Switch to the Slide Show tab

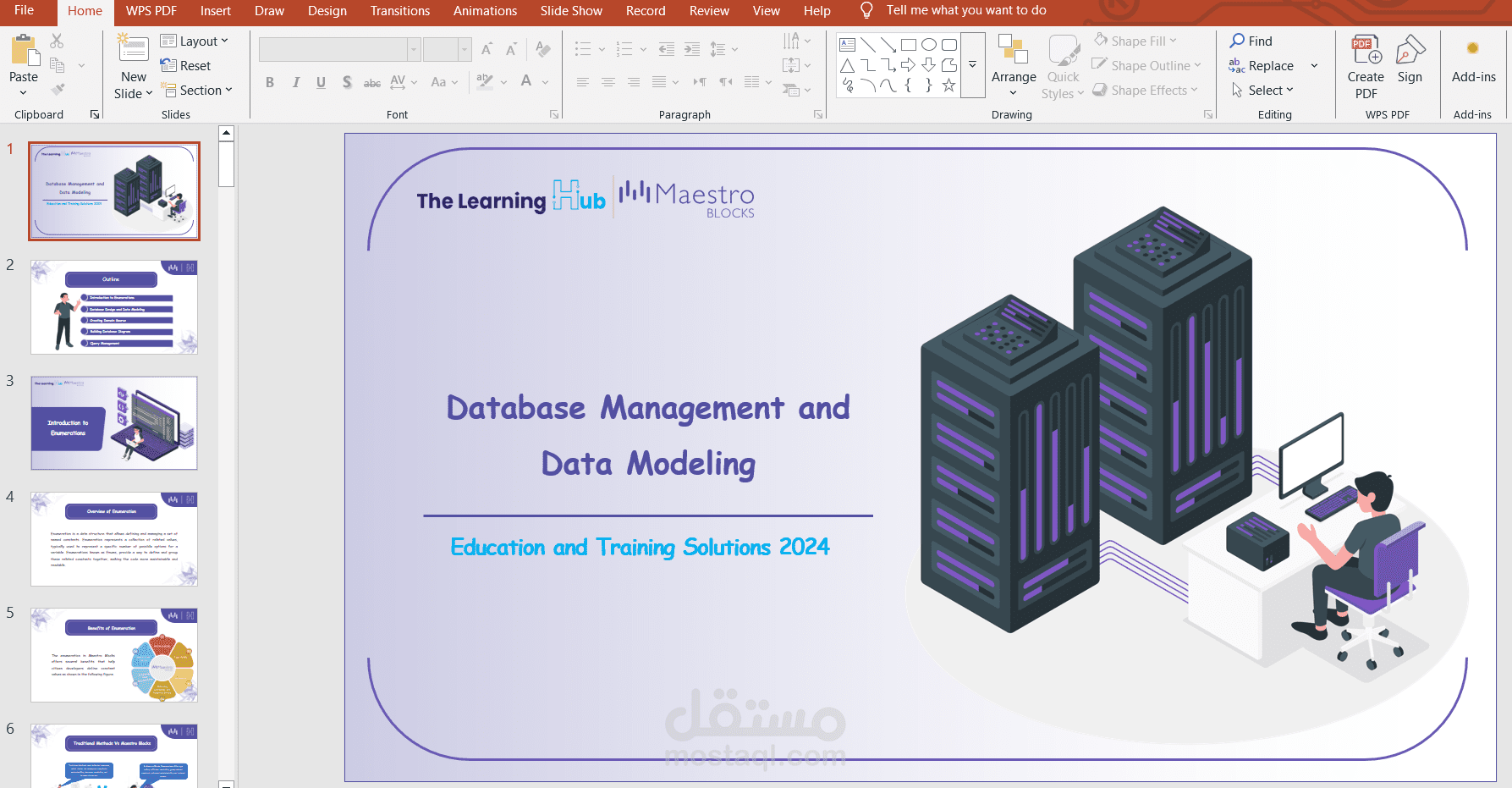click(571, 11)
